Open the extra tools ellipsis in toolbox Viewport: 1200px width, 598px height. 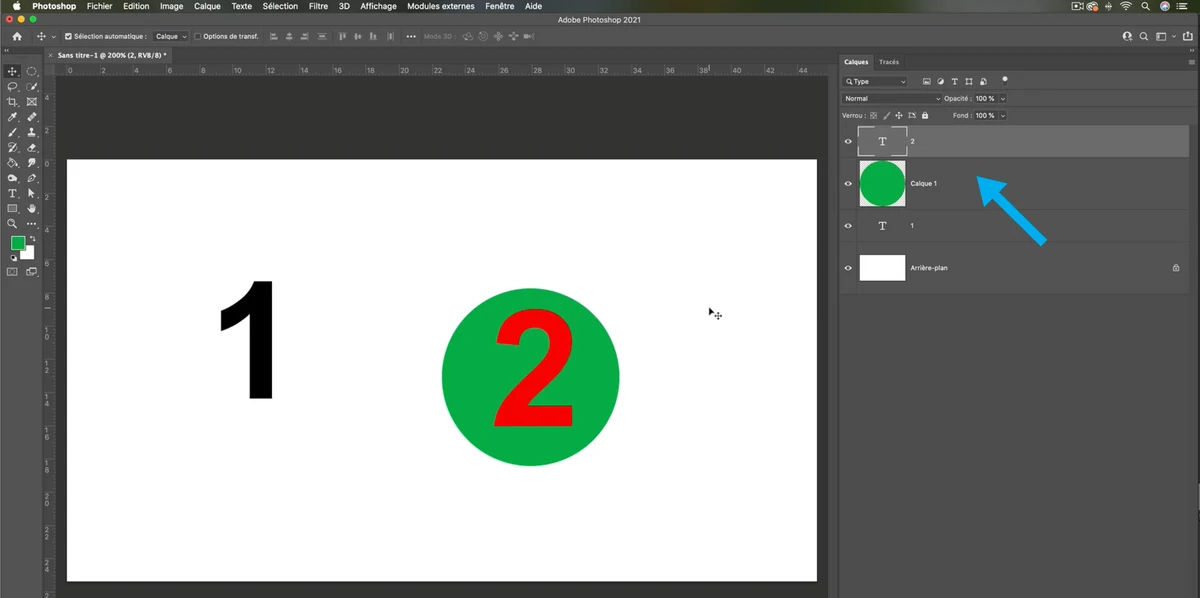(32, 224)
